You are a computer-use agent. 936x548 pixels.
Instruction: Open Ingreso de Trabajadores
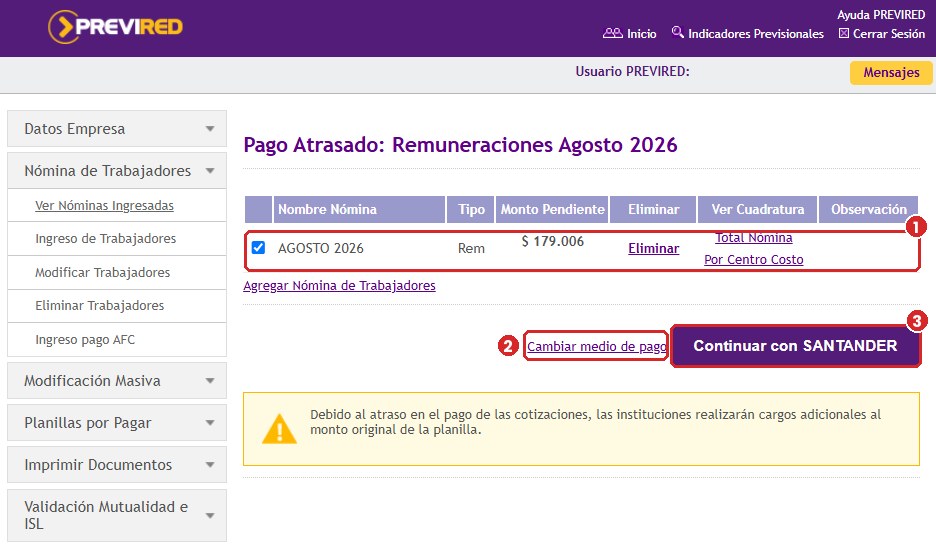point(106,239)
